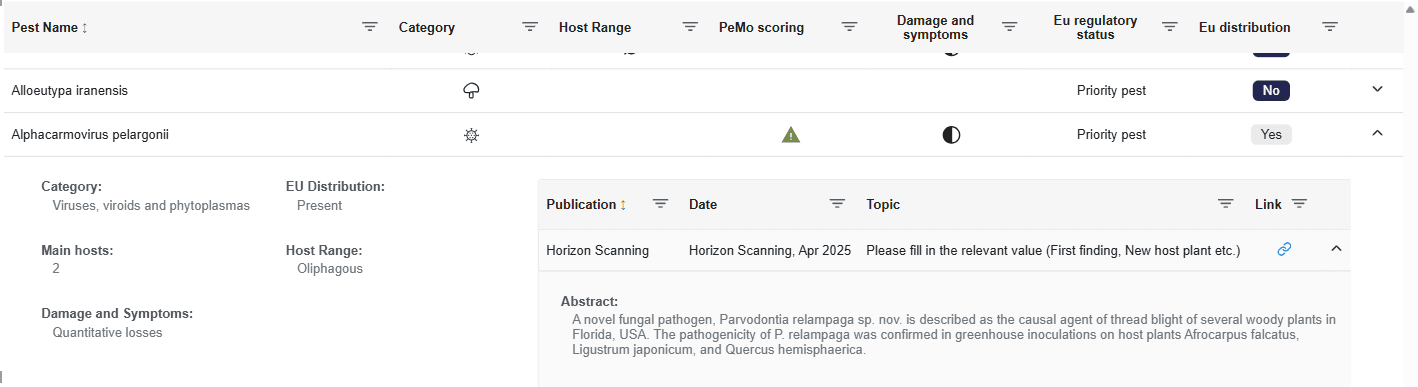Open filter menu for PeMo scoring column
The height and width of the screenshot is (387, 1418).
coord(849,27)
